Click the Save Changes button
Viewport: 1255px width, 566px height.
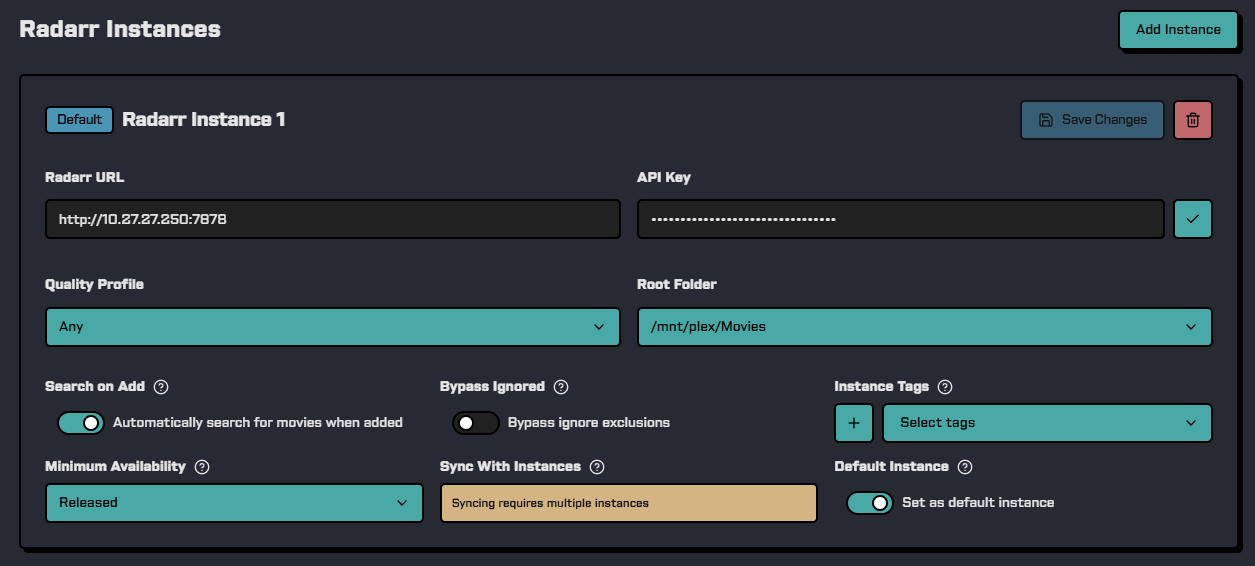(x=1092, y=120)
